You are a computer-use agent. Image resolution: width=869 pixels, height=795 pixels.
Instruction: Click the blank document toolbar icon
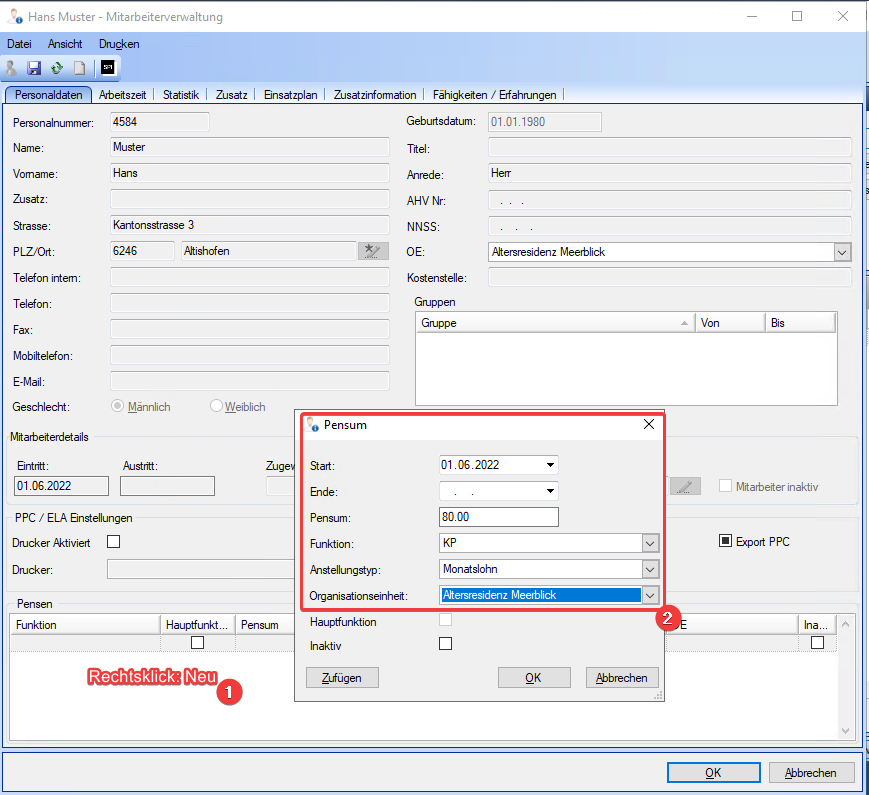79,68
